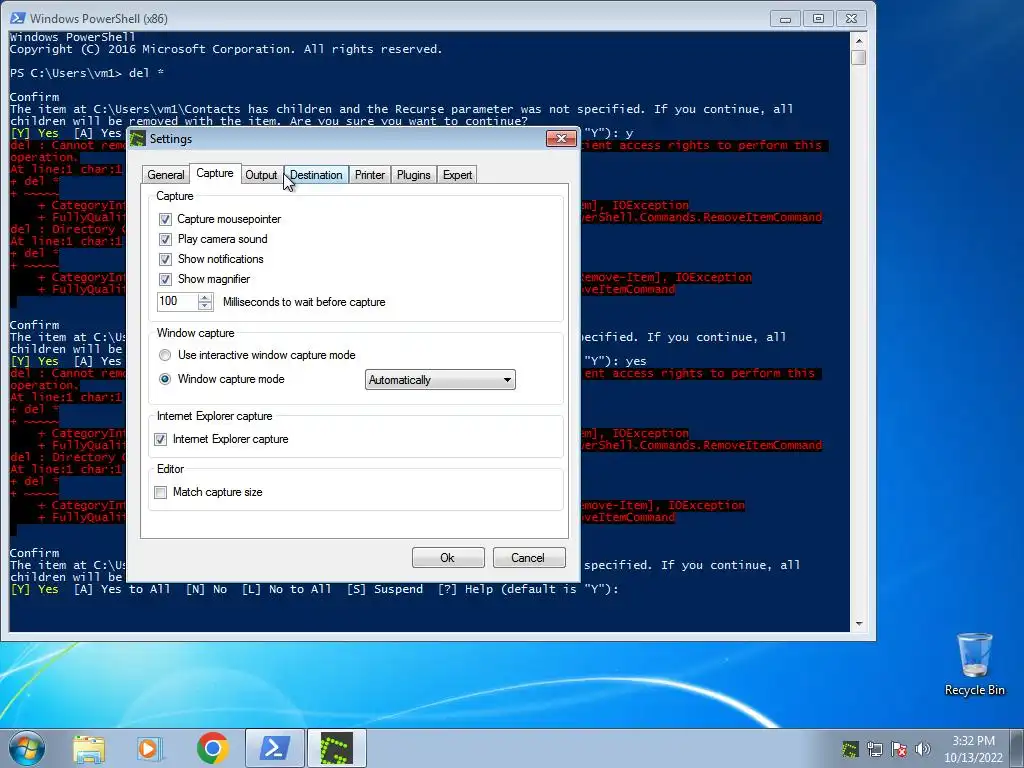Cancel the Settings dialog

[x=528, y=558]
